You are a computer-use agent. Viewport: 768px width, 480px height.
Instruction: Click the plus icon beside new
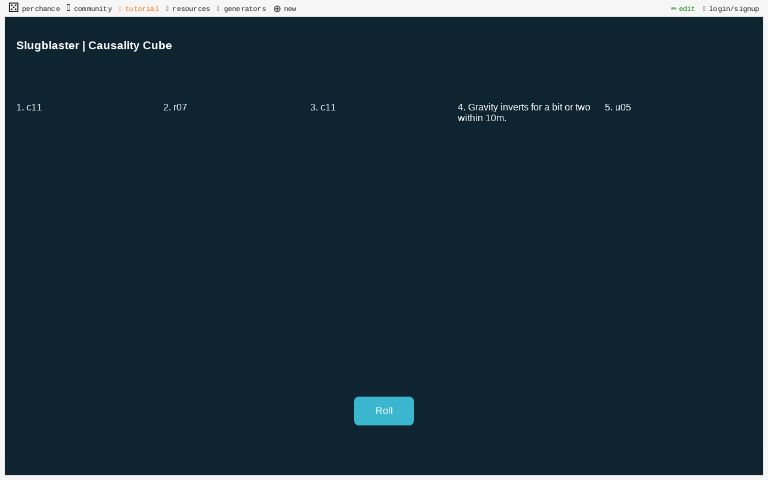point(277,9)
